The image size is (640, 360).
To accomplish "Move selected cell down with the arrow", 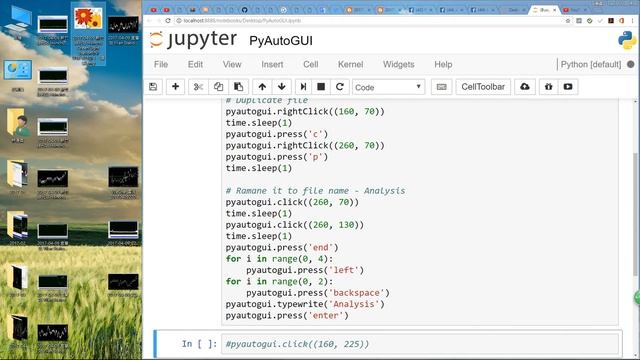I will [282, 87].
